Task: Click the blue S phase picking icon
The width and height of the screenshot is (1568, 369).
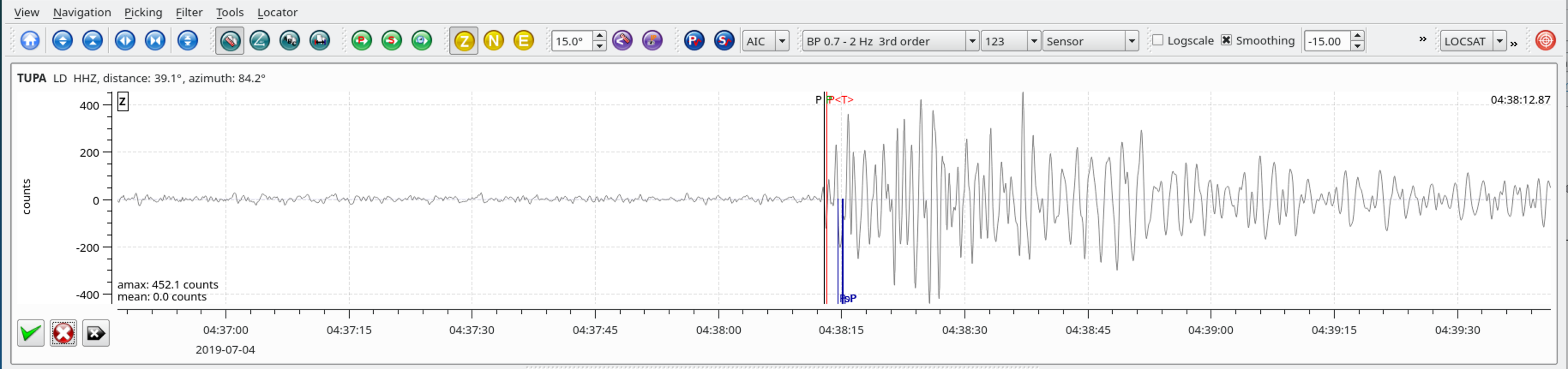Action: [724, 41]
